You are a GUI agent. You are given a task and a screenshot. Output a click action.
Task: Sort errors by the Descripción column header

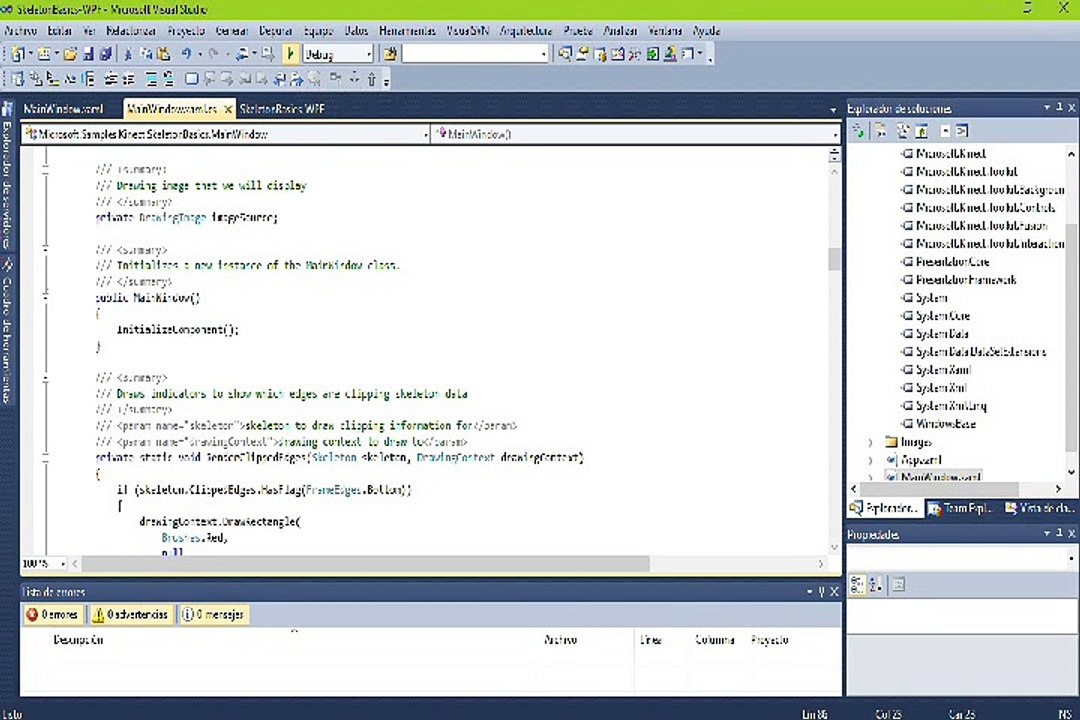coord(78,640)
